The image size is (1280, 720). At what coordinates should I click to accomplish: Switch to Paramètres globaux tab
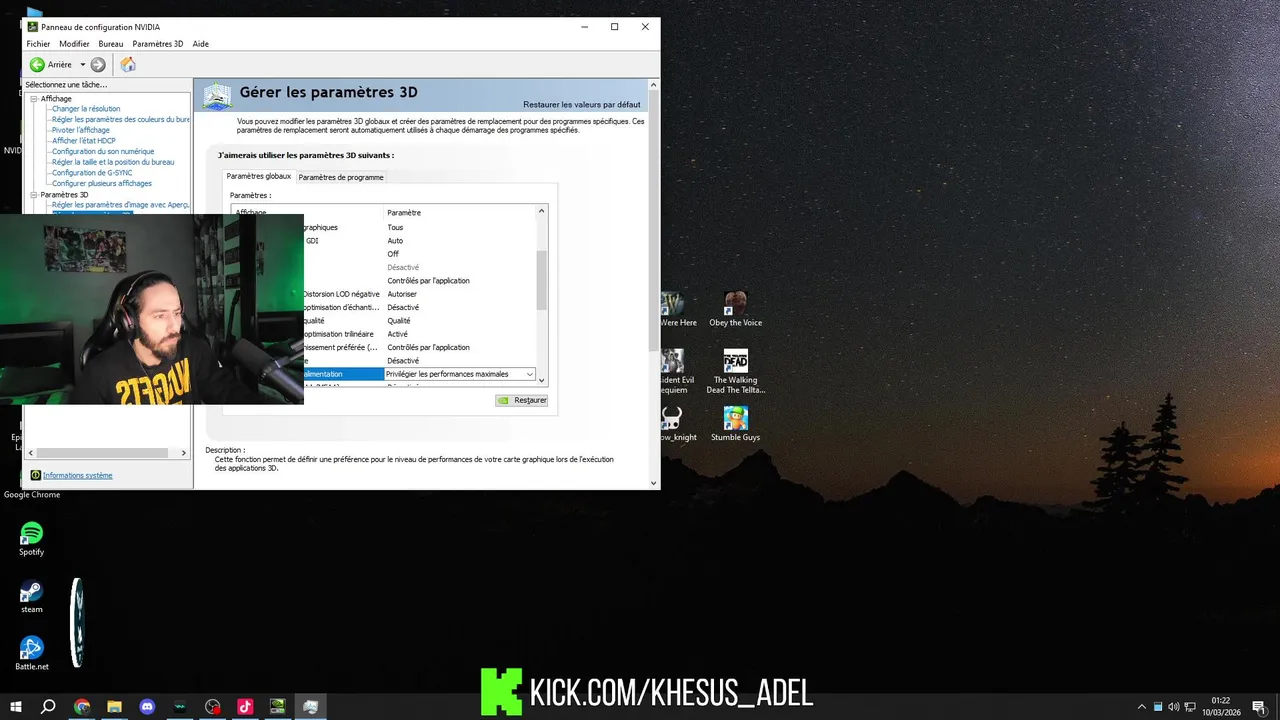click(x=259, y=176)
